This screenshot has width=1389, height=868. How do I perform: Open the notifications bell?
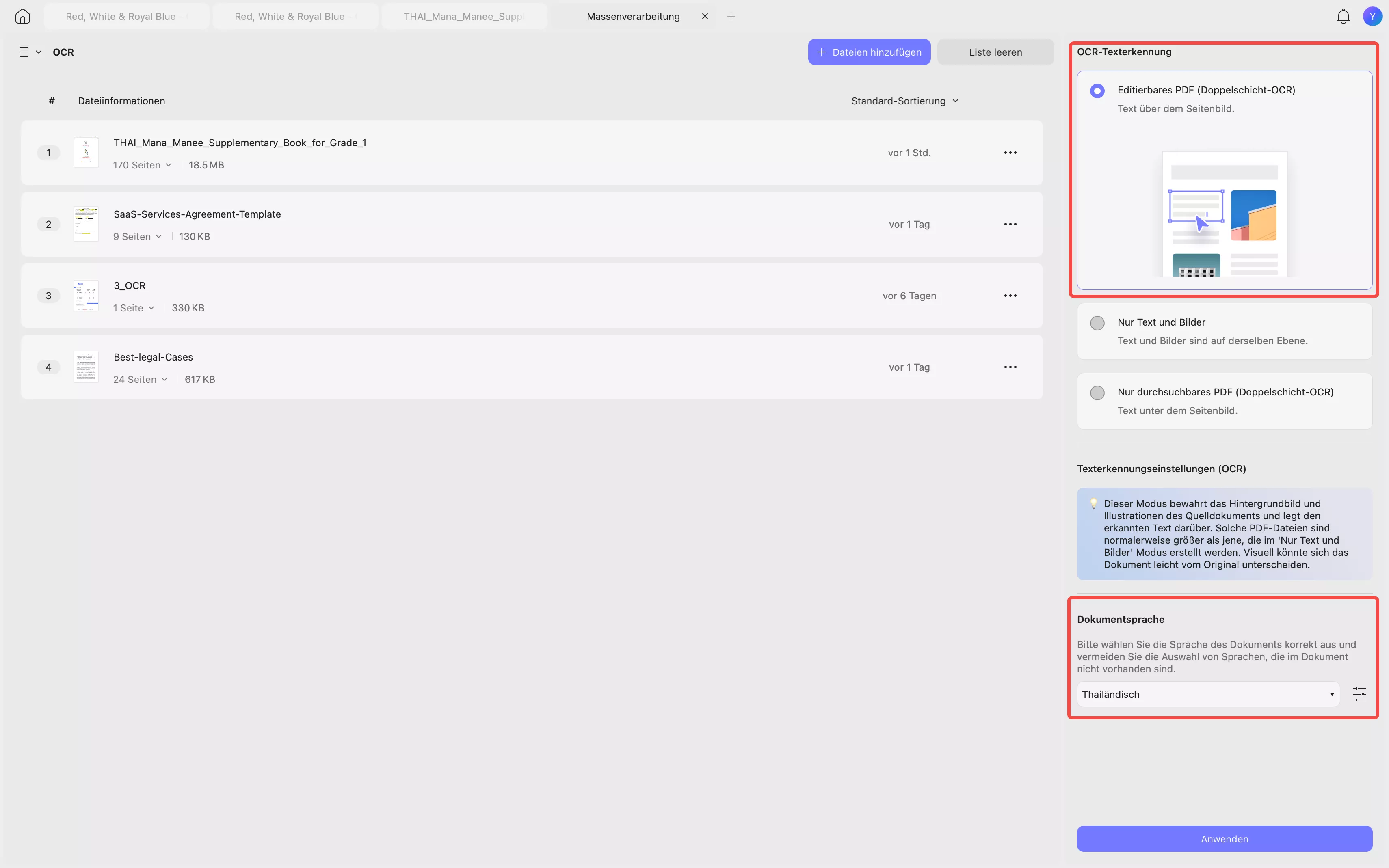coord(1343,17)
